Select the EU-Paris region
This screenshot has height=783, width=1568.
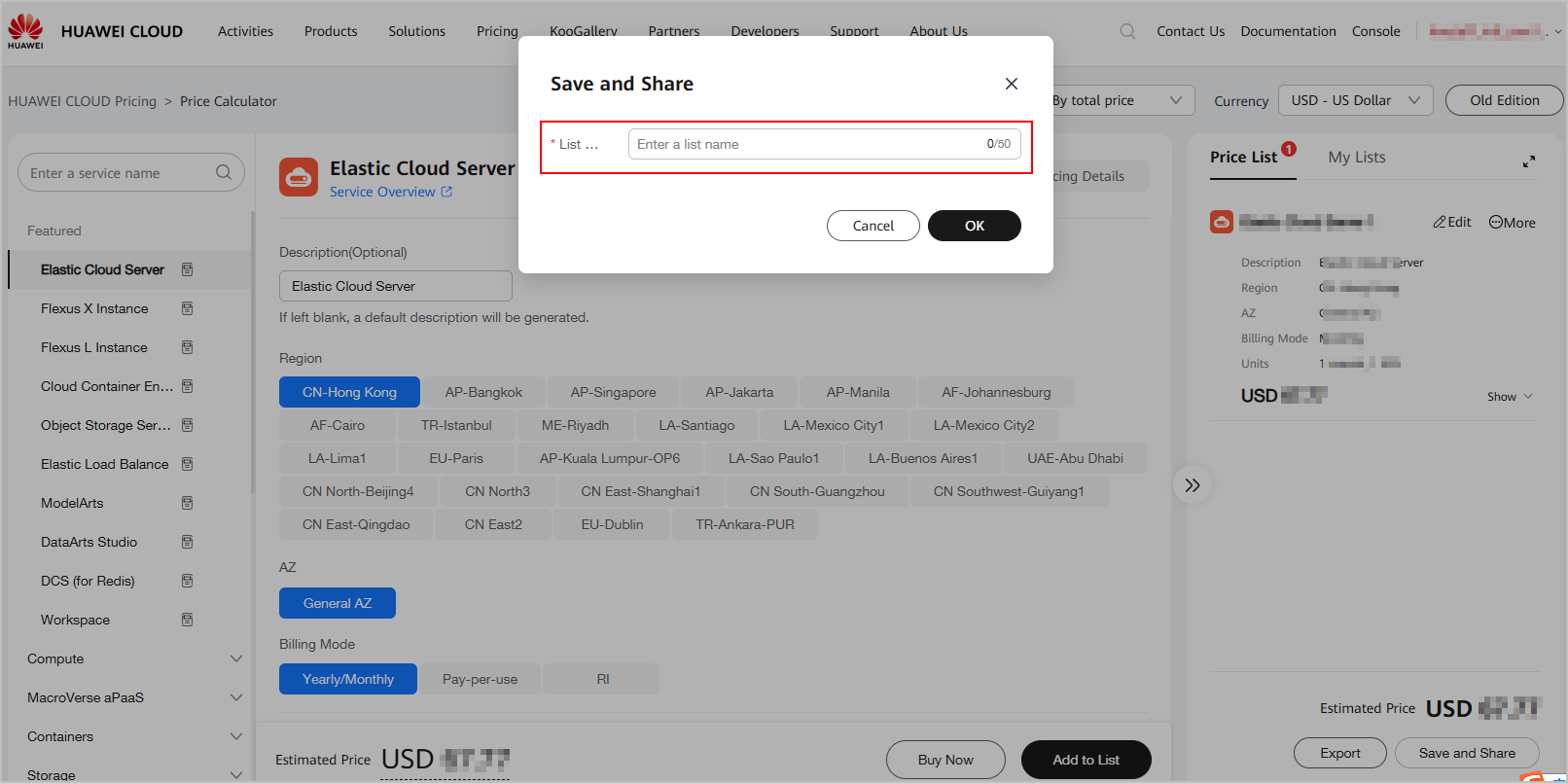(x=456, y=458)
